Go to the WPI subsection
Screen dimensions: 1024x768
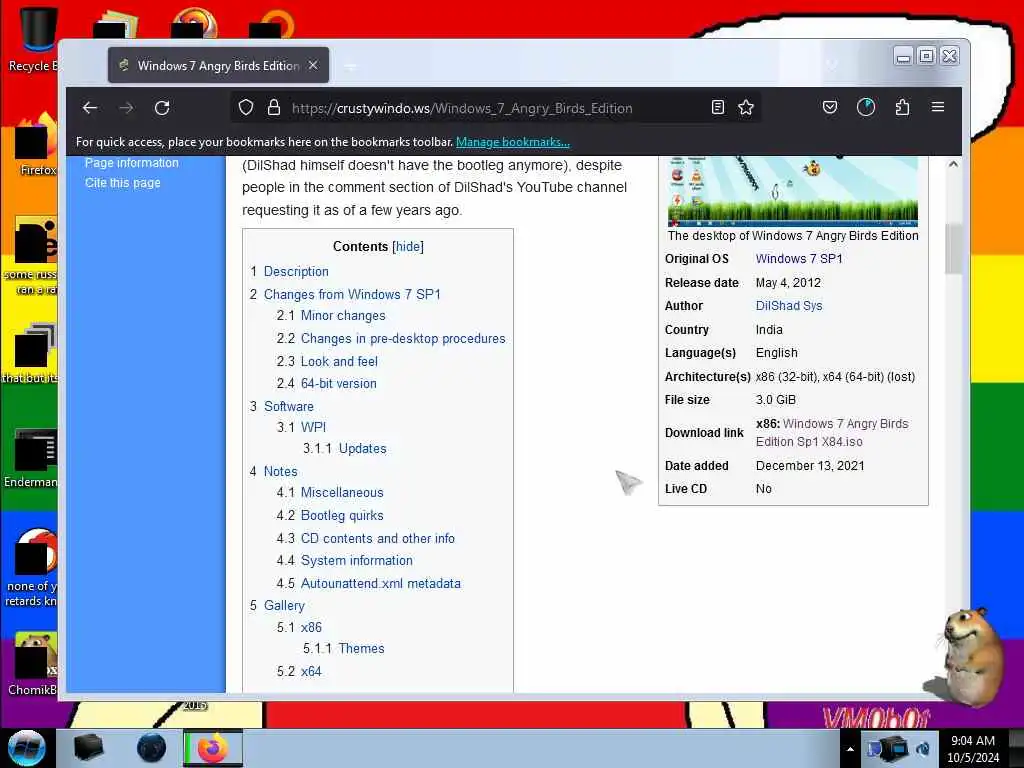pyautogui.click(x=313, y=427)
